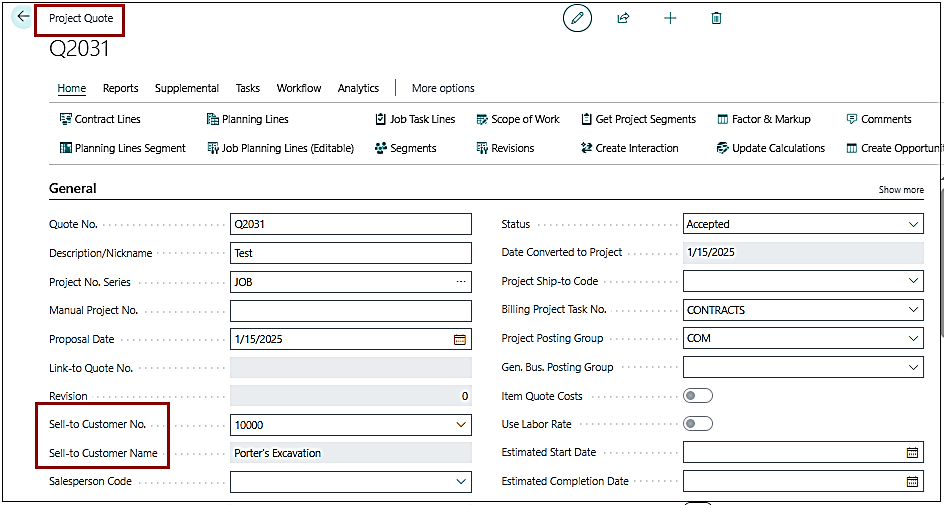
Task: Click Date Converted to Project value
Action: (x=804, y=253)
